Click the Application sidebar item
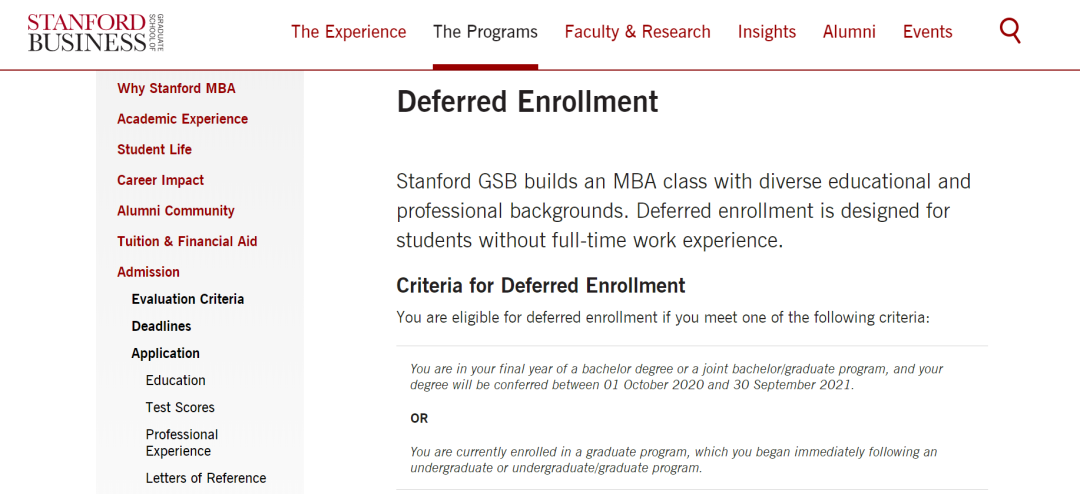The height and width of the screenshot is (494, 1080). [165, 353]
